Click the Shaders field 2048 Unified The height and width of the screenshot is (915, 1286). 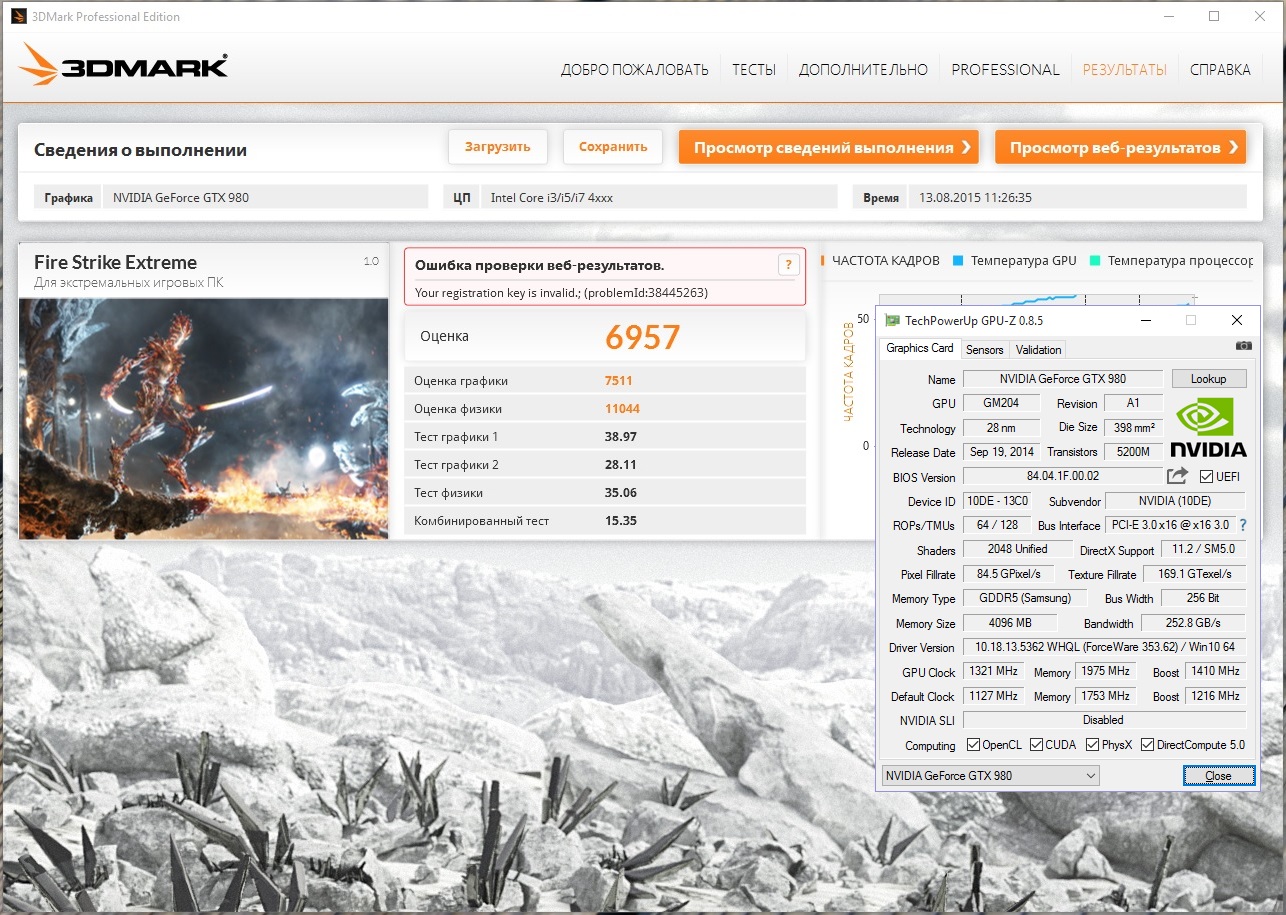[x=1017, y=549]
